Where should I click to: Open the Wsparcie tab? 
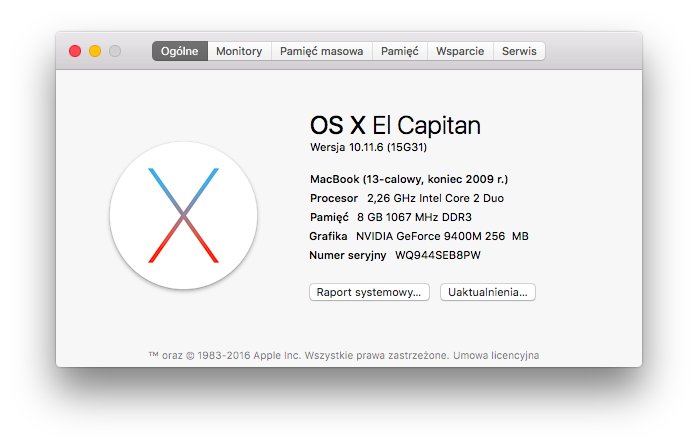coord(460,51)
